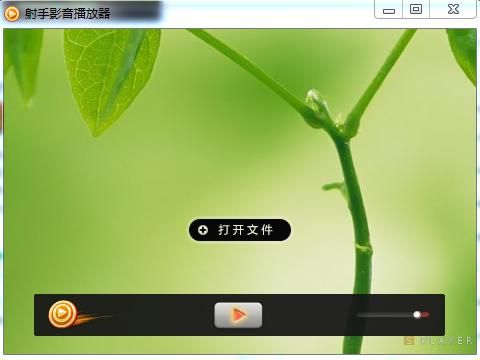The height and width of the screenshot is (360, 480).
Task: Adjust the volume slider handle
Action: click(417, 315)
